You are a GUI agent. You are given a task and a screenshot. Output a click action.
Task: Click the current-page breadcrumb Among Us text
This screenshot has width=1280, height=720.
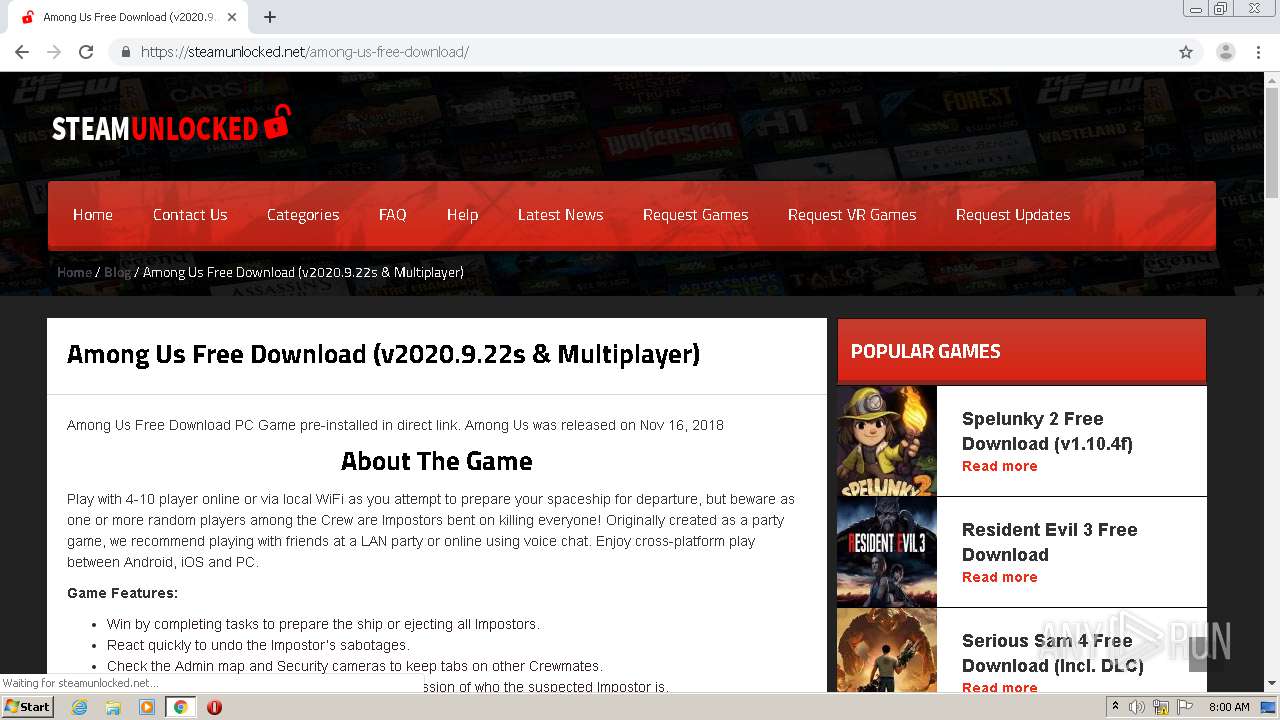pos(303,272)
